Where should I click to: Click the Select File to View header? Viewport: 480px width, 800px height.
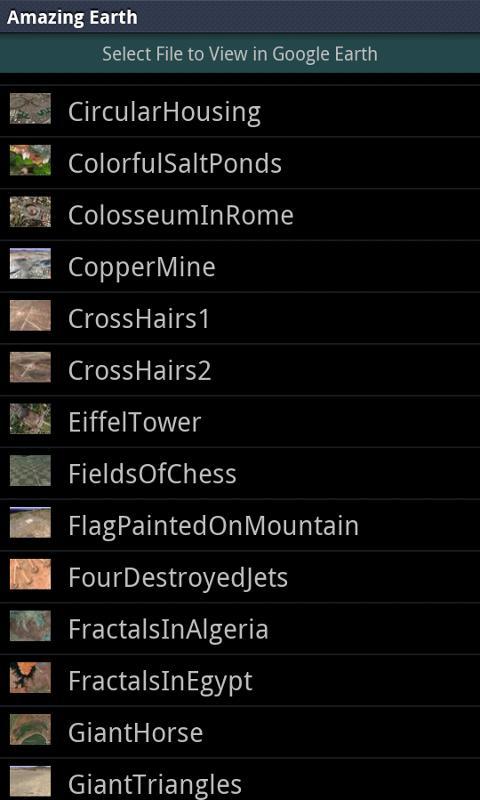240,54
